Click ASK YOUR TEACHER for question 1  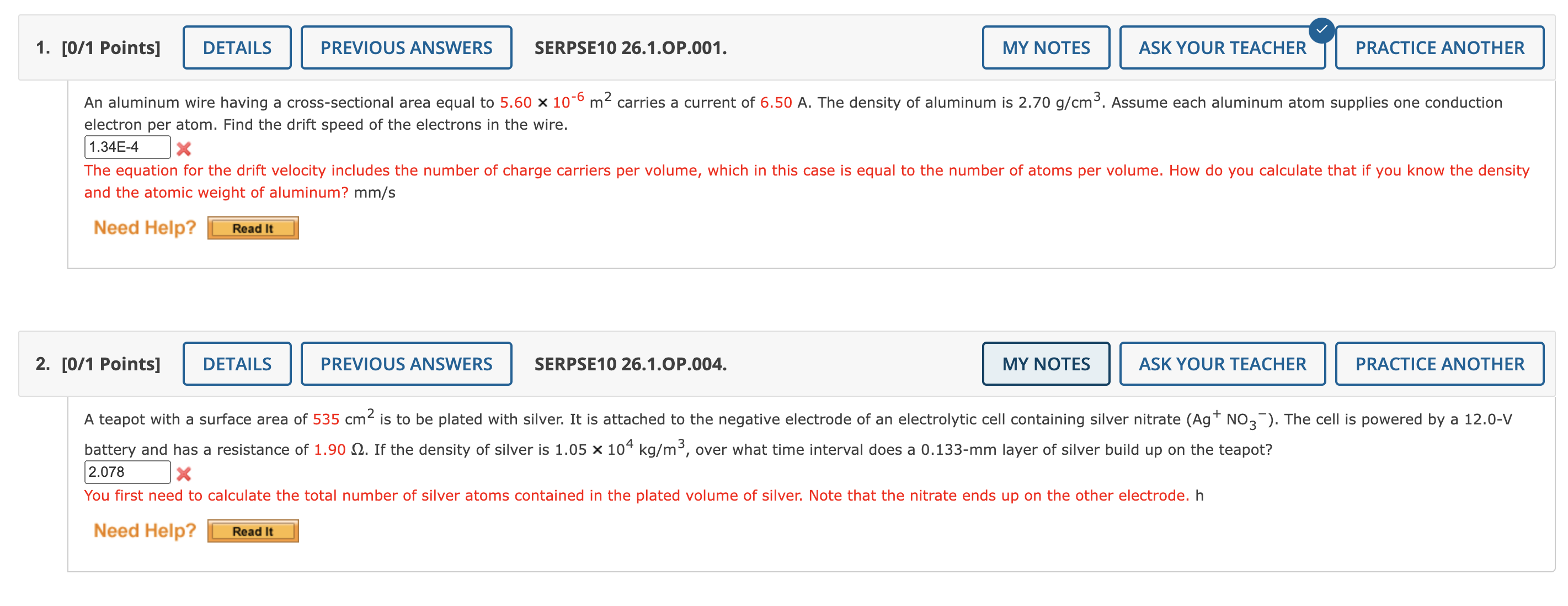pos(1222,47)
